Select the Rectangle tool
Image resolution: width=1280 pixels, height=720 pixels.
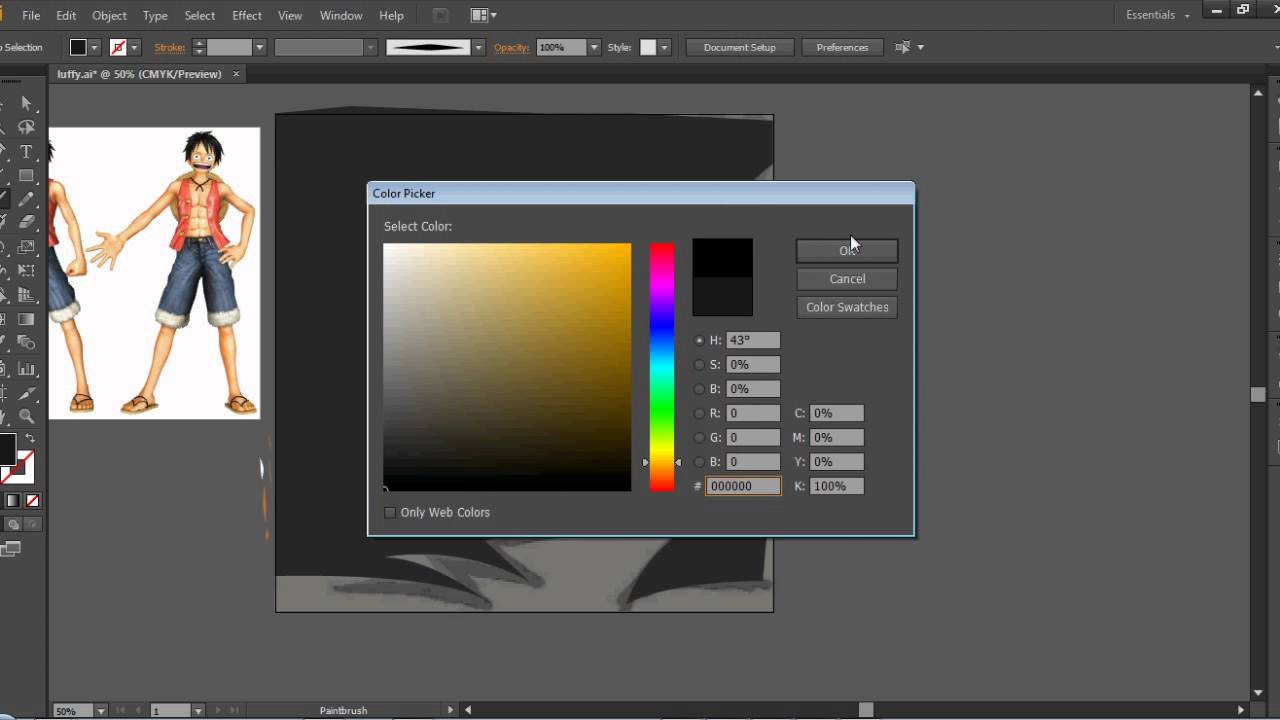(27, 176)
